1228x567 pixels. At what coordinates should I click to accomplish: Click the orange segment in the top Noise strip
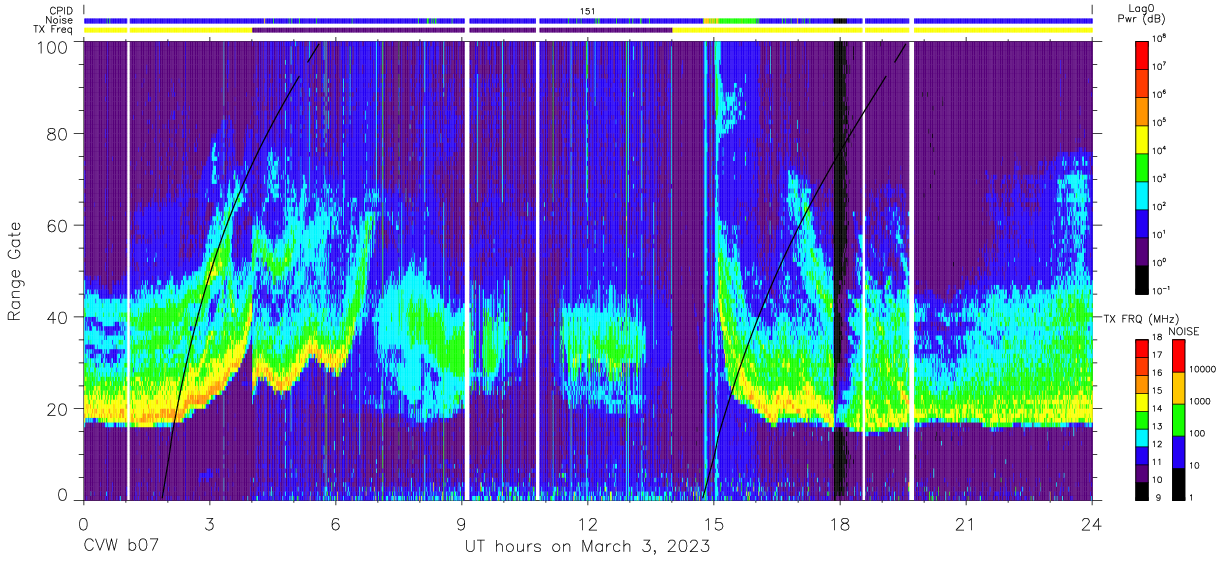[711, 20]
